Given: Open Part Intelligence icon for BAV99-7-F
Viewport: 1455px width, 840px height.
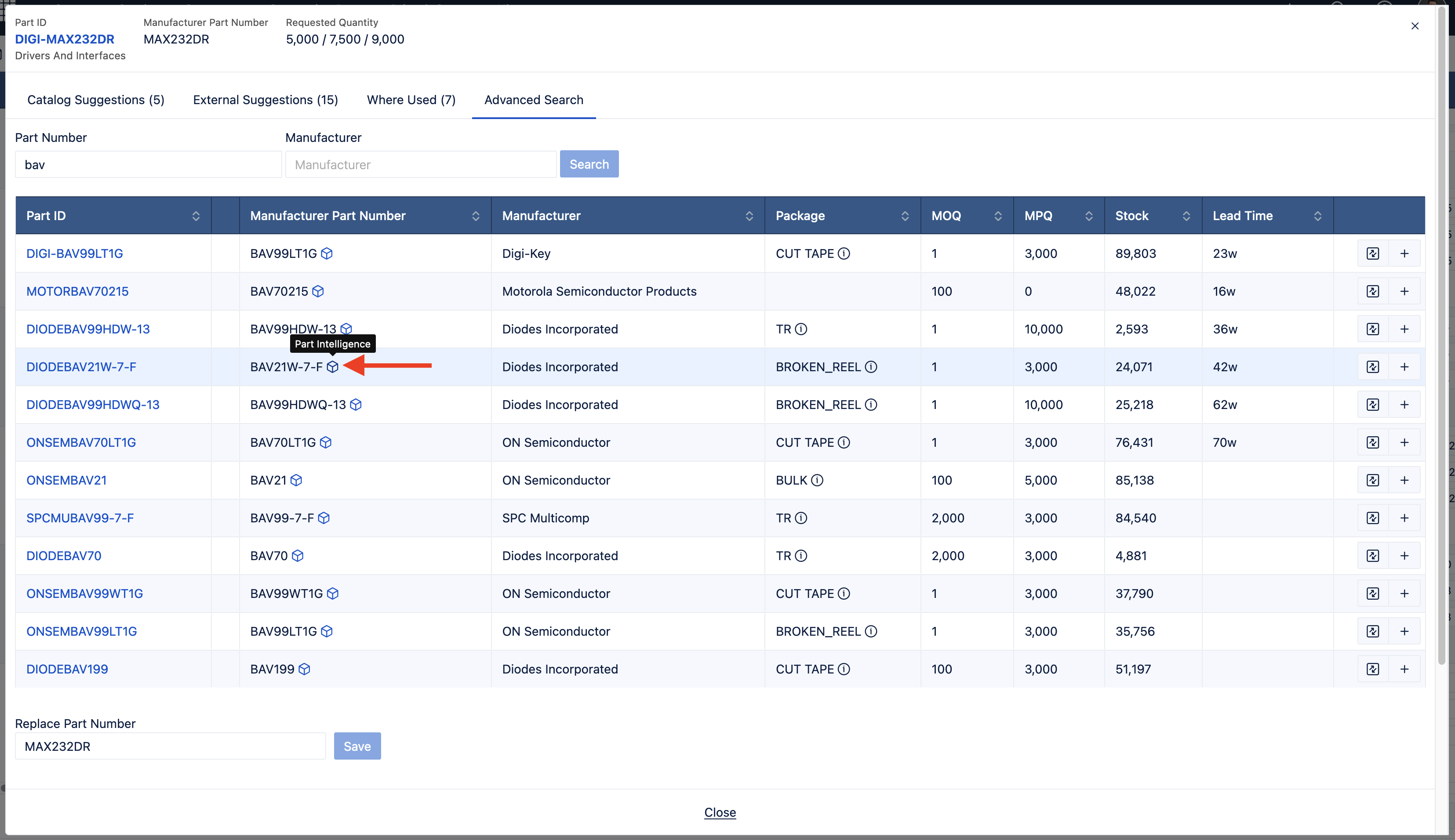Looking at the screenshot, I should (324, 518).
